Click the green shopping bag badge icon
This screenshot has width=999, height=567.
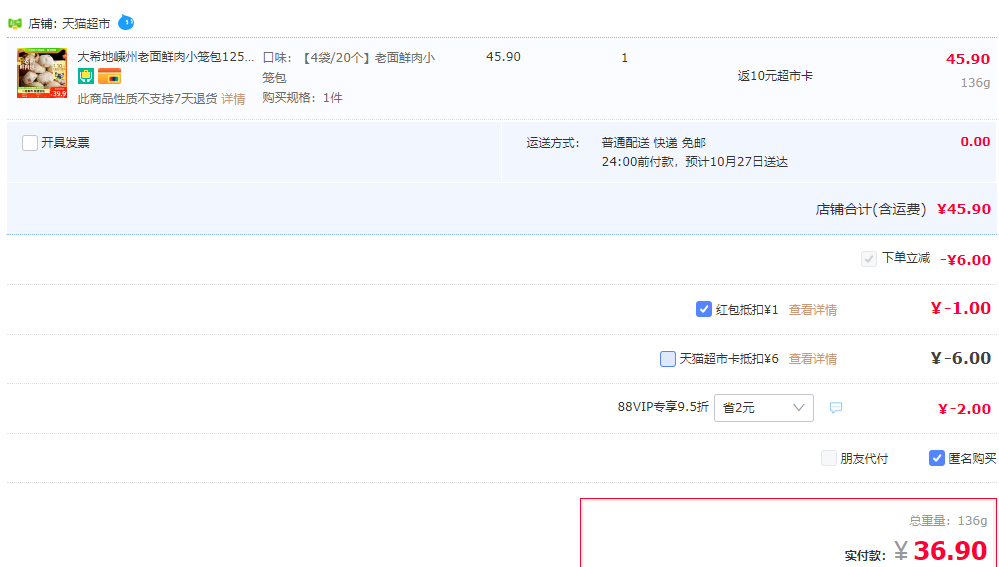tap(86, 76)
